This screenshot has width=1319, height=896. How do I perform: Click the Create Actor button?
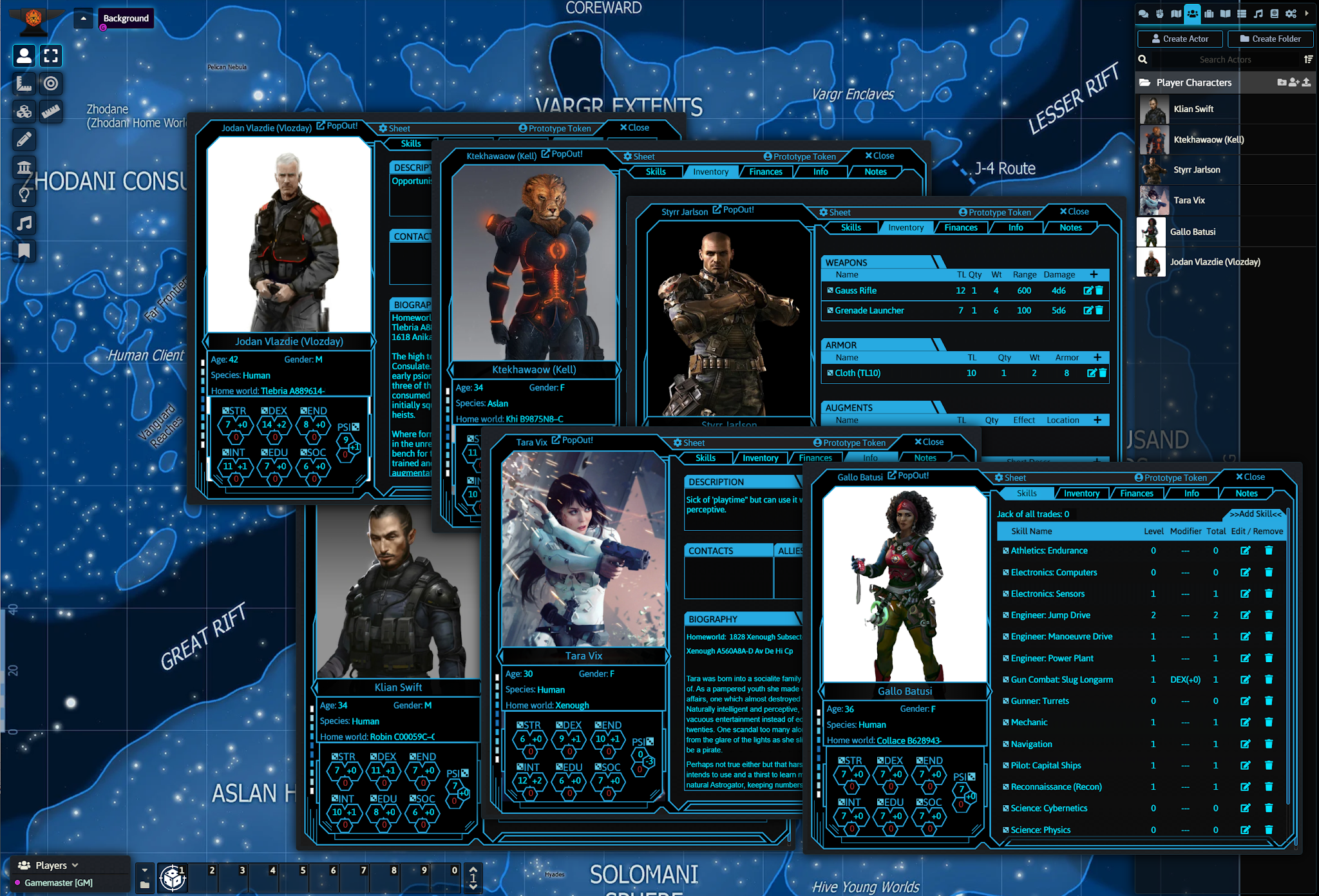1180,39
